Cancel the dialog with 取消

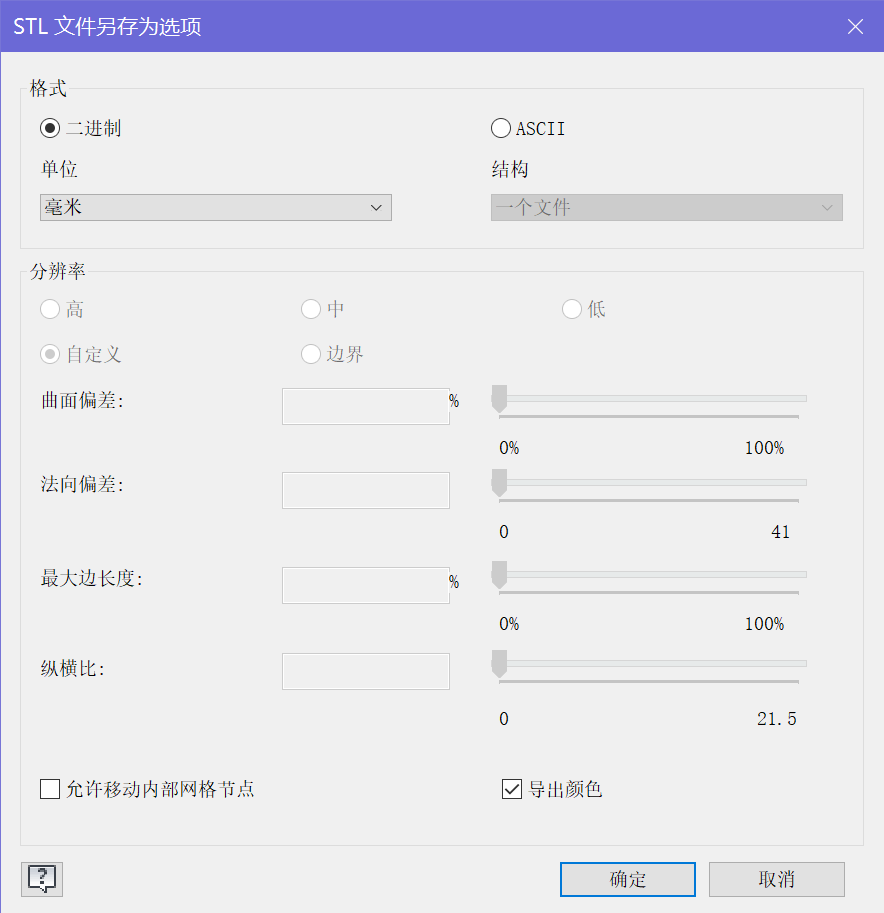pyautogui.click(x=776, y=879)
